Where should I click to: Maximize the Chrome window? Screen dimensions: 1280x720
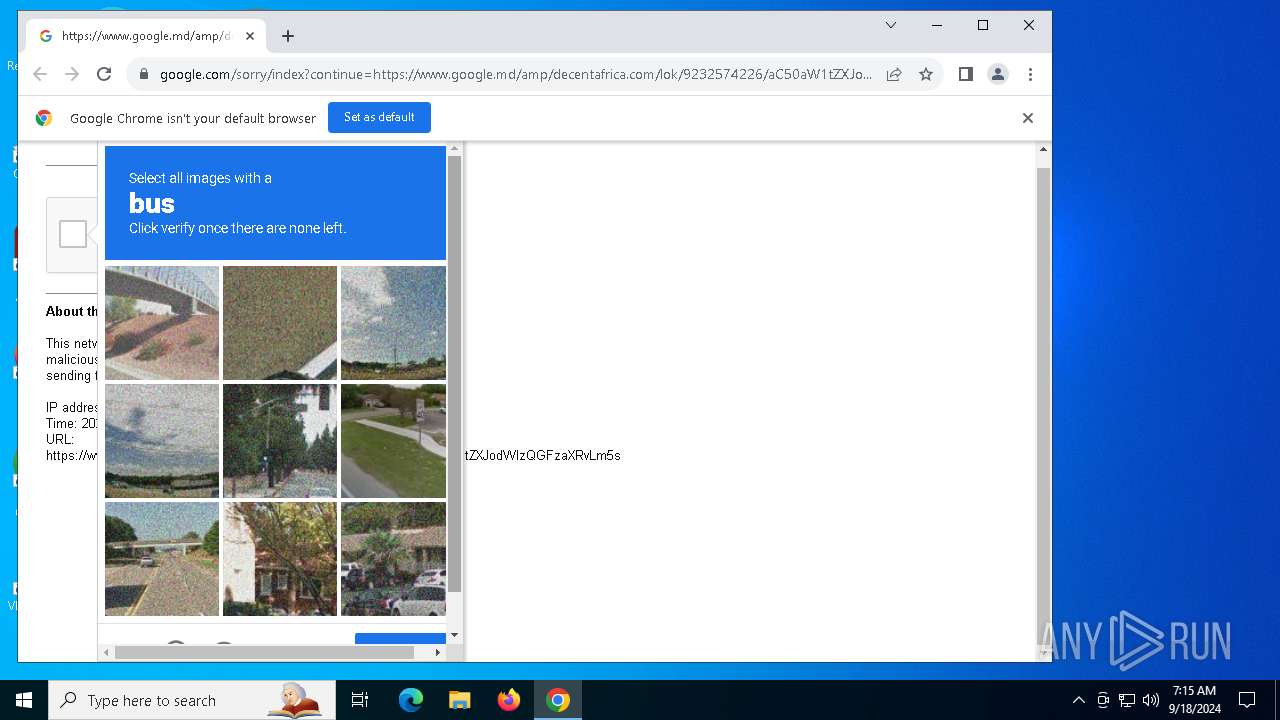(983, 25)
